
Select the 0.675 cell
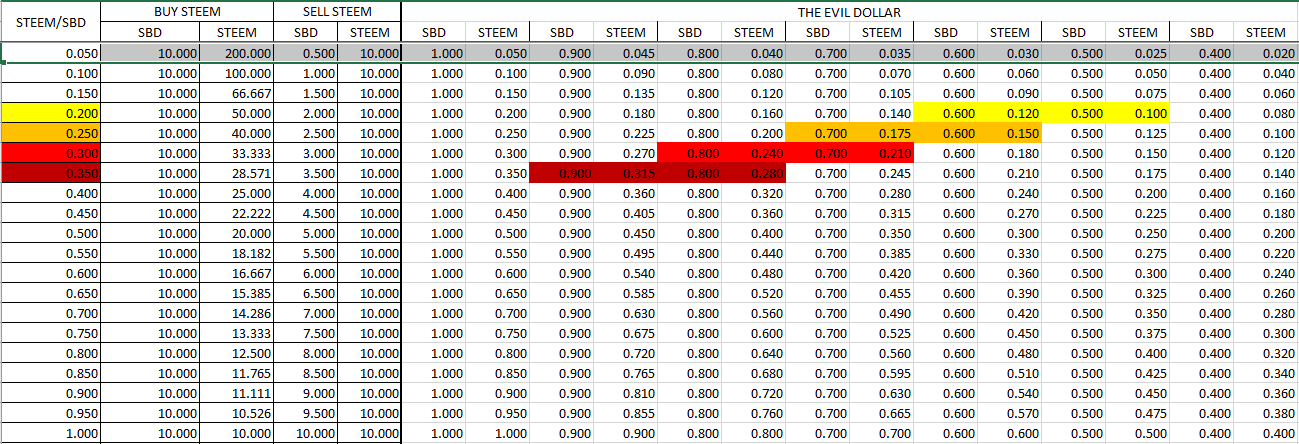click(x=626, y=333)
